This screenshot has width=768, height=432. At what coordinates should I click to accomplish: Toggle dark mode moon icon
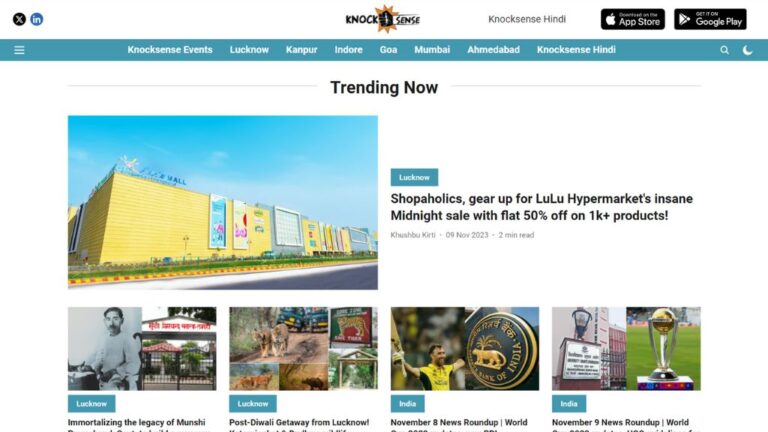(x=747, y=50)
